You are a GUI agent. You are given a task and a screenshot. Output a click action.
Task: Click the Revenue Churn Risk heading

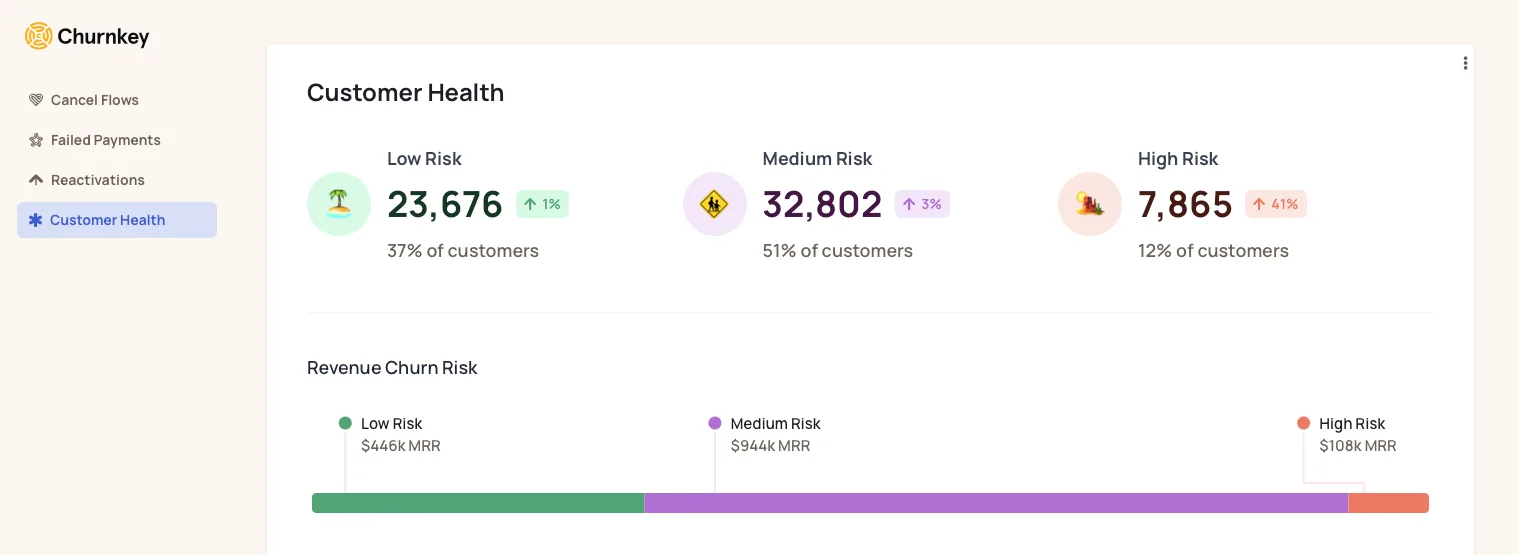click(x=392, y=368)
